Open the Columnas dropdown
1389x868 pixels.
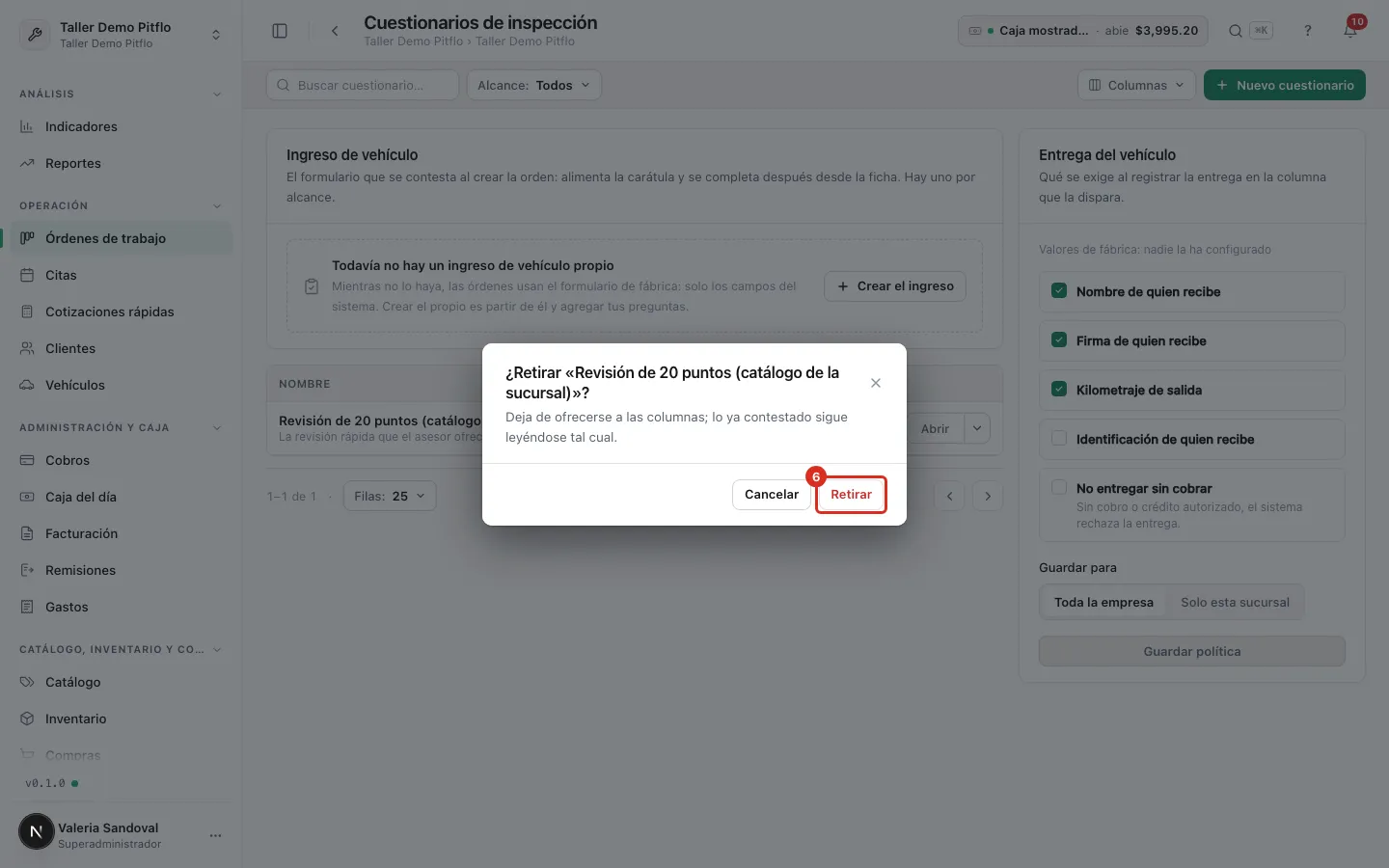tap(1136, 85)
